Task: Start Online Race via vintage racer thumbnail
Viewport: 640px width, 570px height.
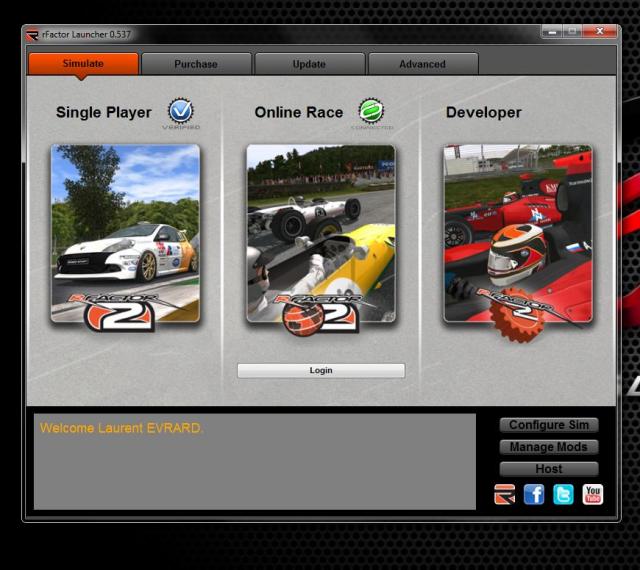Action: point(321,234)
